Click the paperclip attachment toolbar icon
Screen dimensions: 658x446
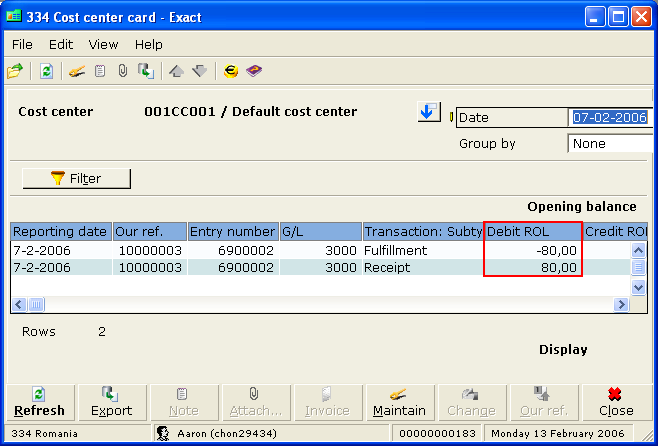(122, 71)
